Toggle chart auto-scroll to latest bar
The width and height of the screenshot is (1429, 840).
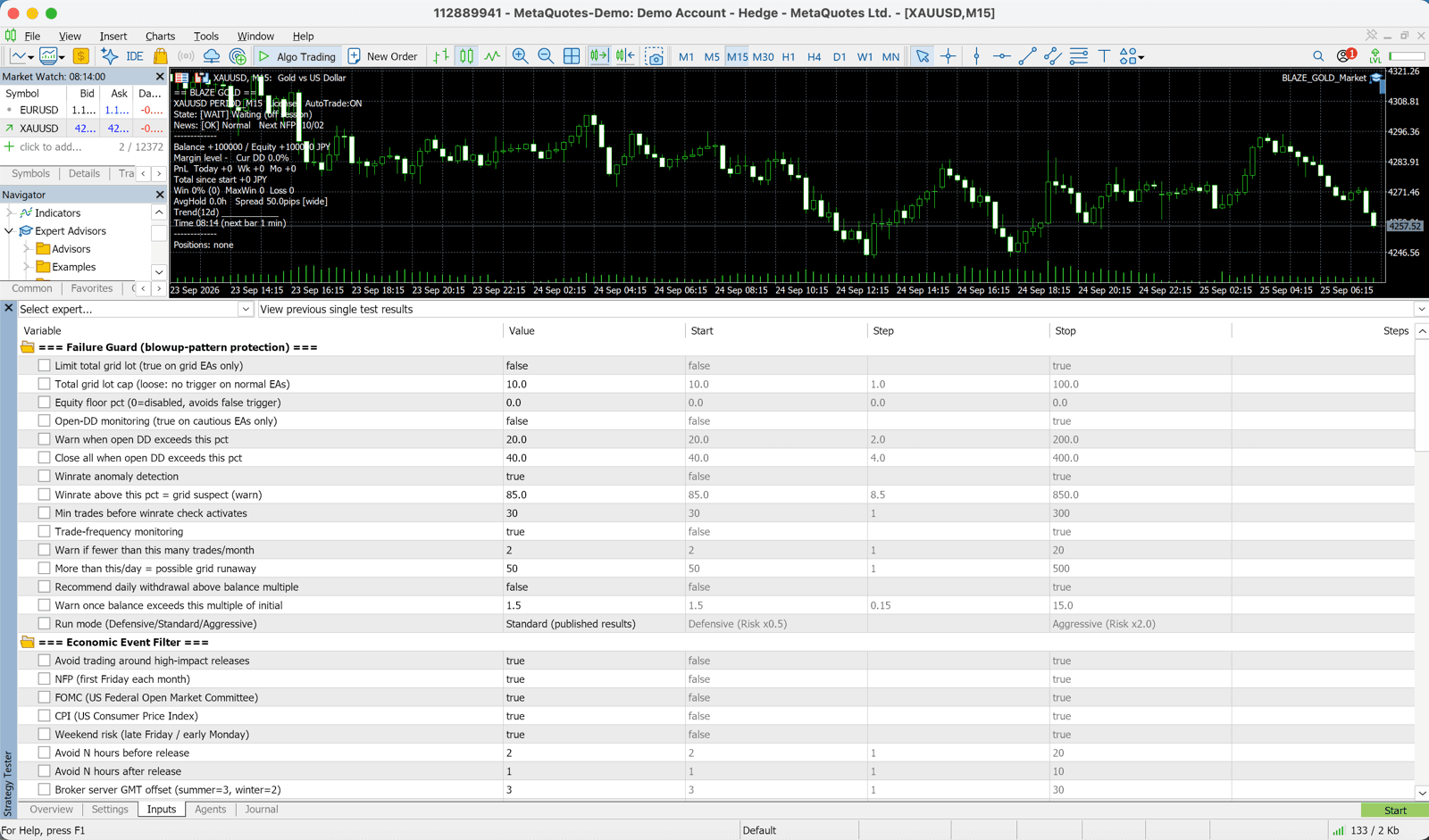coord(598,56)
